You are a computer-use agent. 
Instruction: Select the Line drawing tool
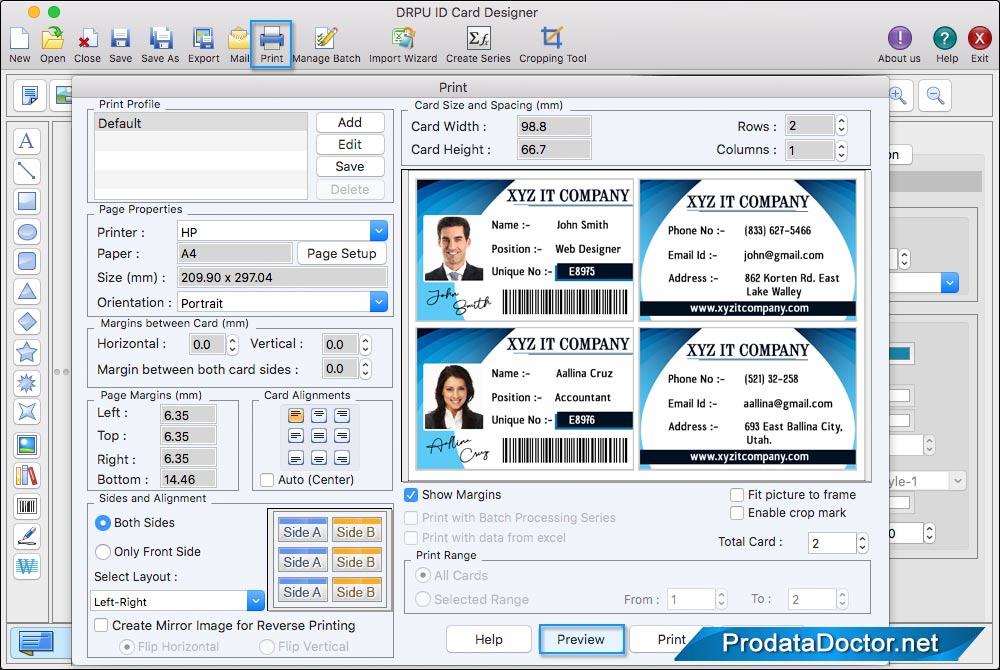[26, 171]
